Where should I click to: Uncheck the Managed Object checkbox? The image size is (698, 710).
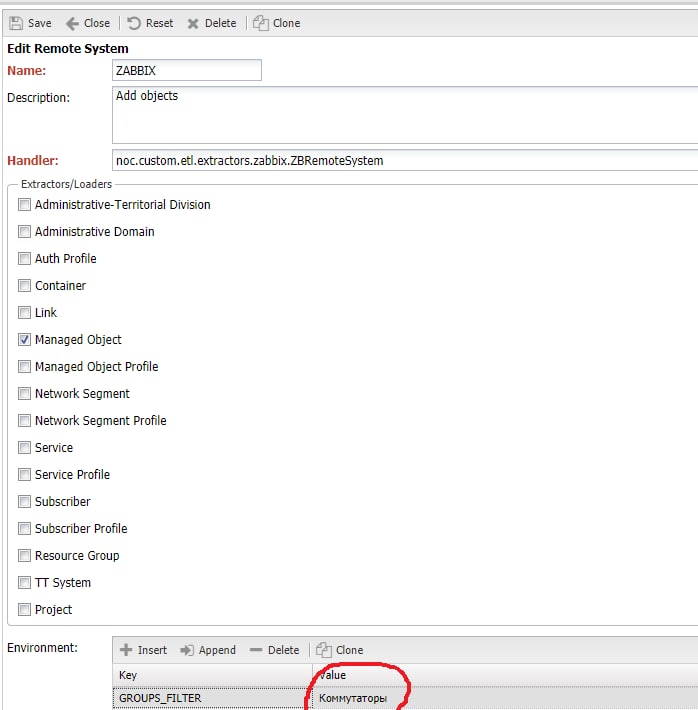coord(24,340)
